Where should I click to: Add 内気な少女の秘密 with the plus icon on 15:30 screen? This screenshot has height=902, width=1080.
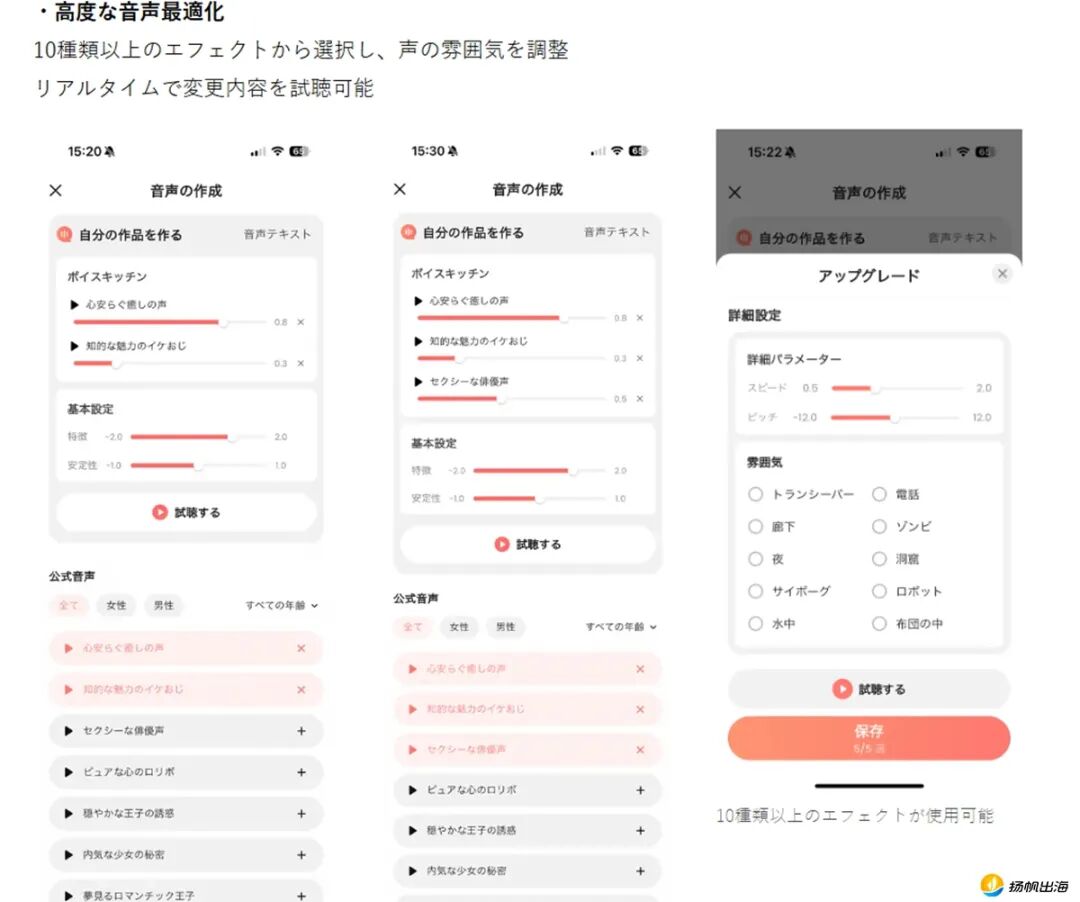tap(641, 871)
